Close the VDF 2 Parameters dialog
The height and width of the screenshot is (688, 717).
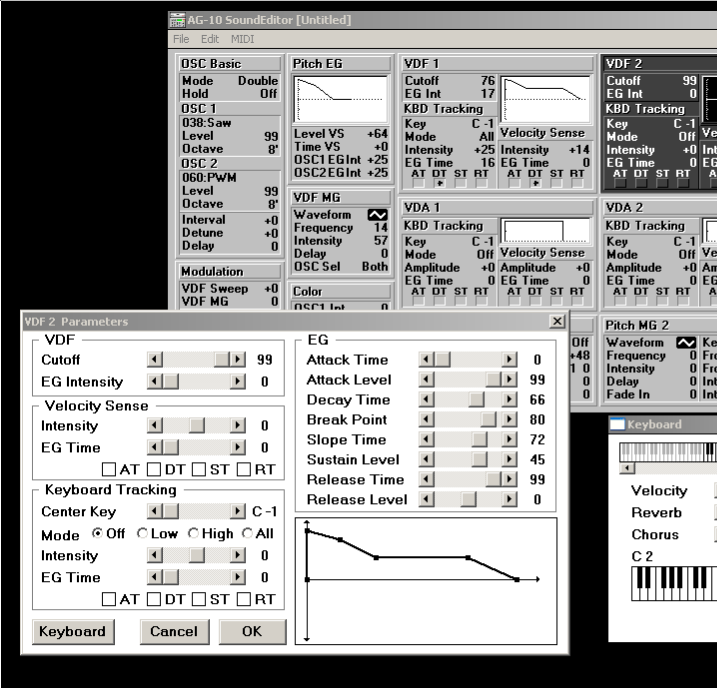pos(557,321)
